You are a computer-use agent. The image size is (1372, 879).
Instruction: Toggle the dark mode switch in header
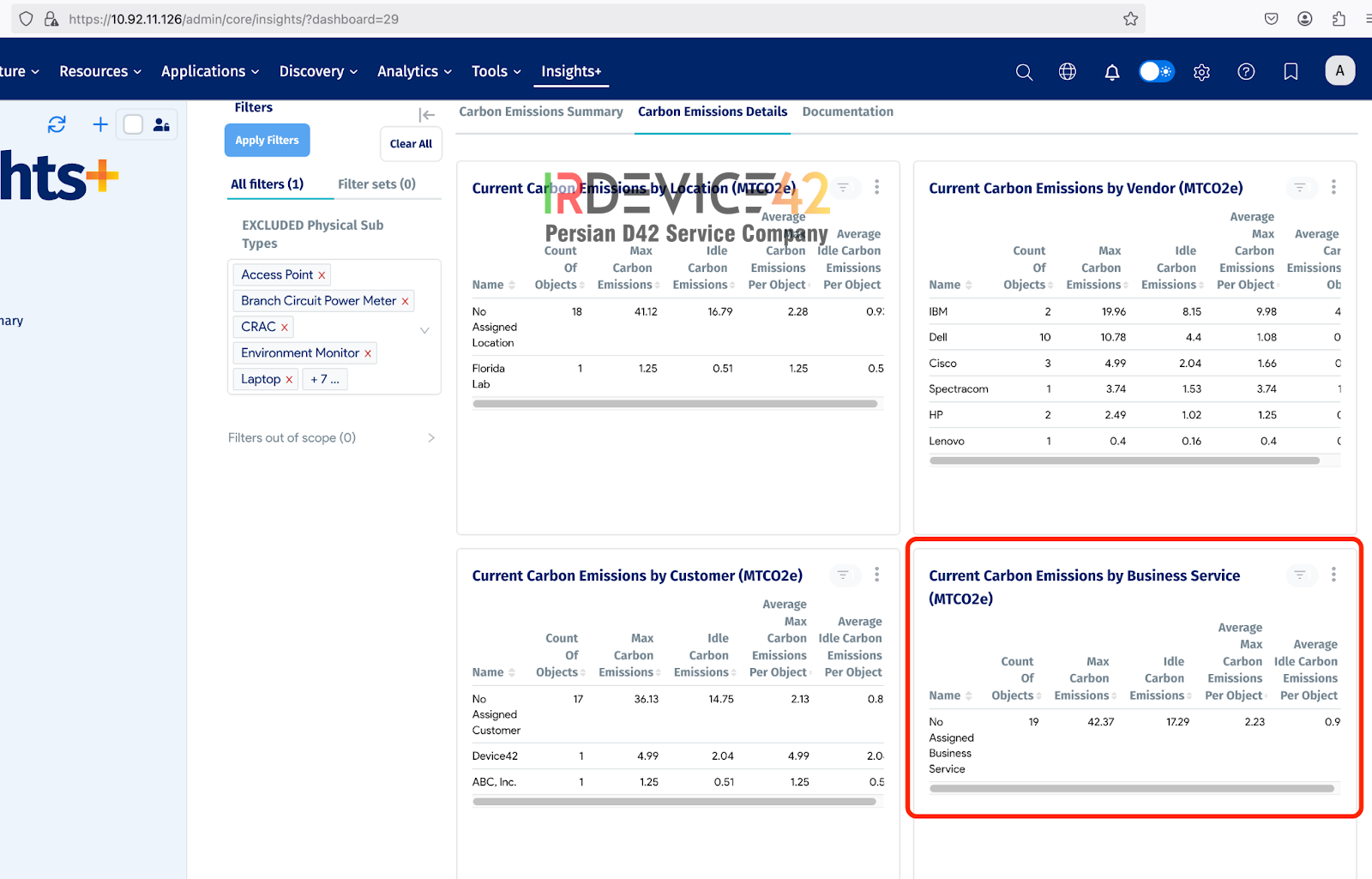(1156, 71)
